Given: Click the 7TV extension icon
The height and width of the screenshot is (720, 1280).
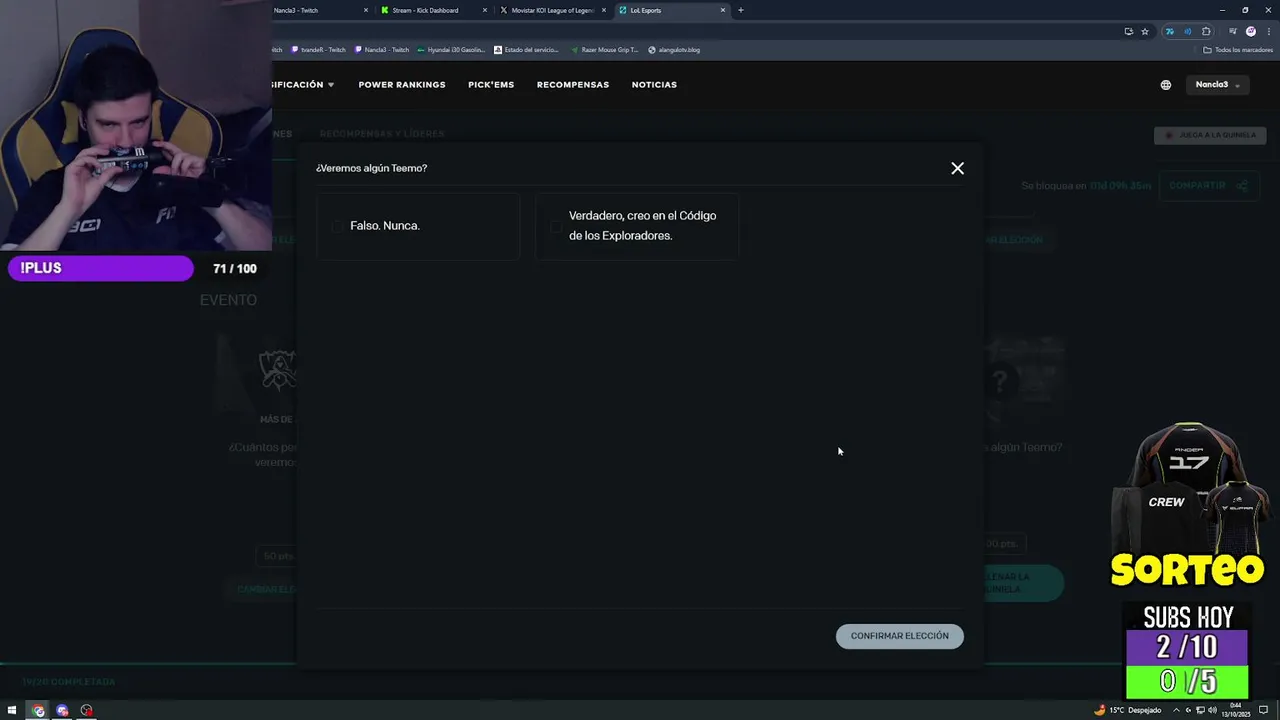Looking at the screenshot, I should (1170, 31).
